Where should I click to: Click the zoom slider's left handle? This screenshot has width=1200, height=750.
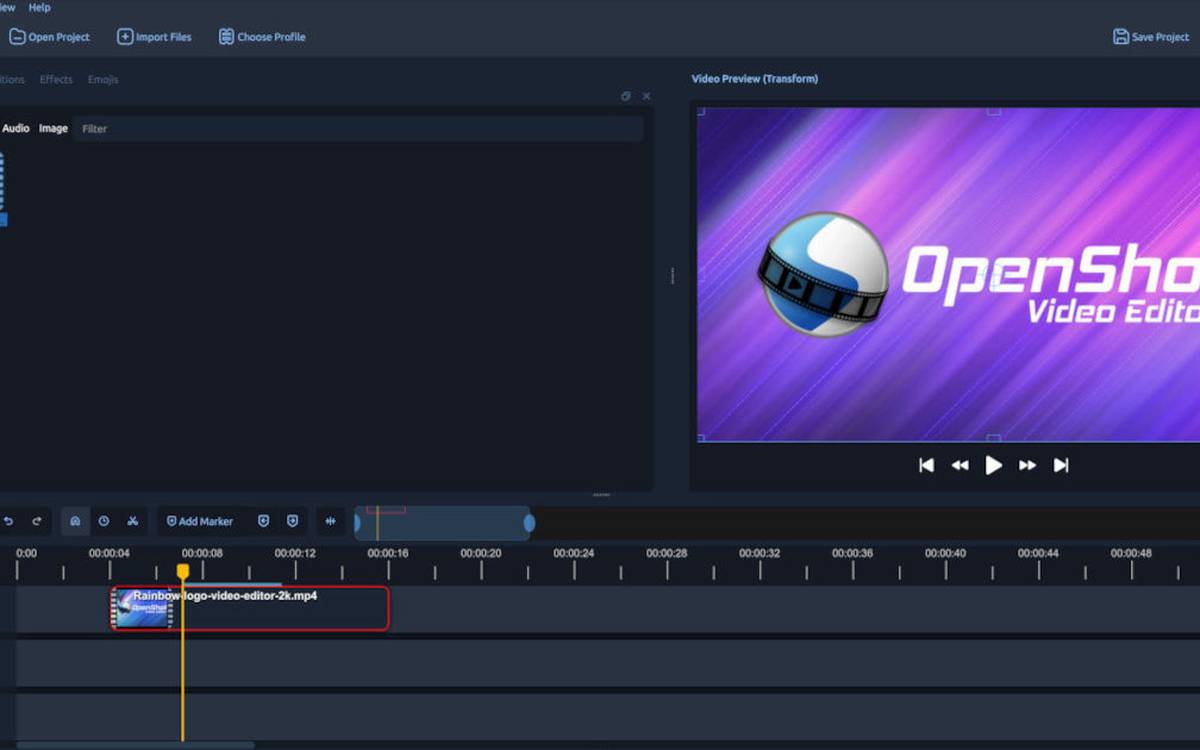[x=357, y=522]
